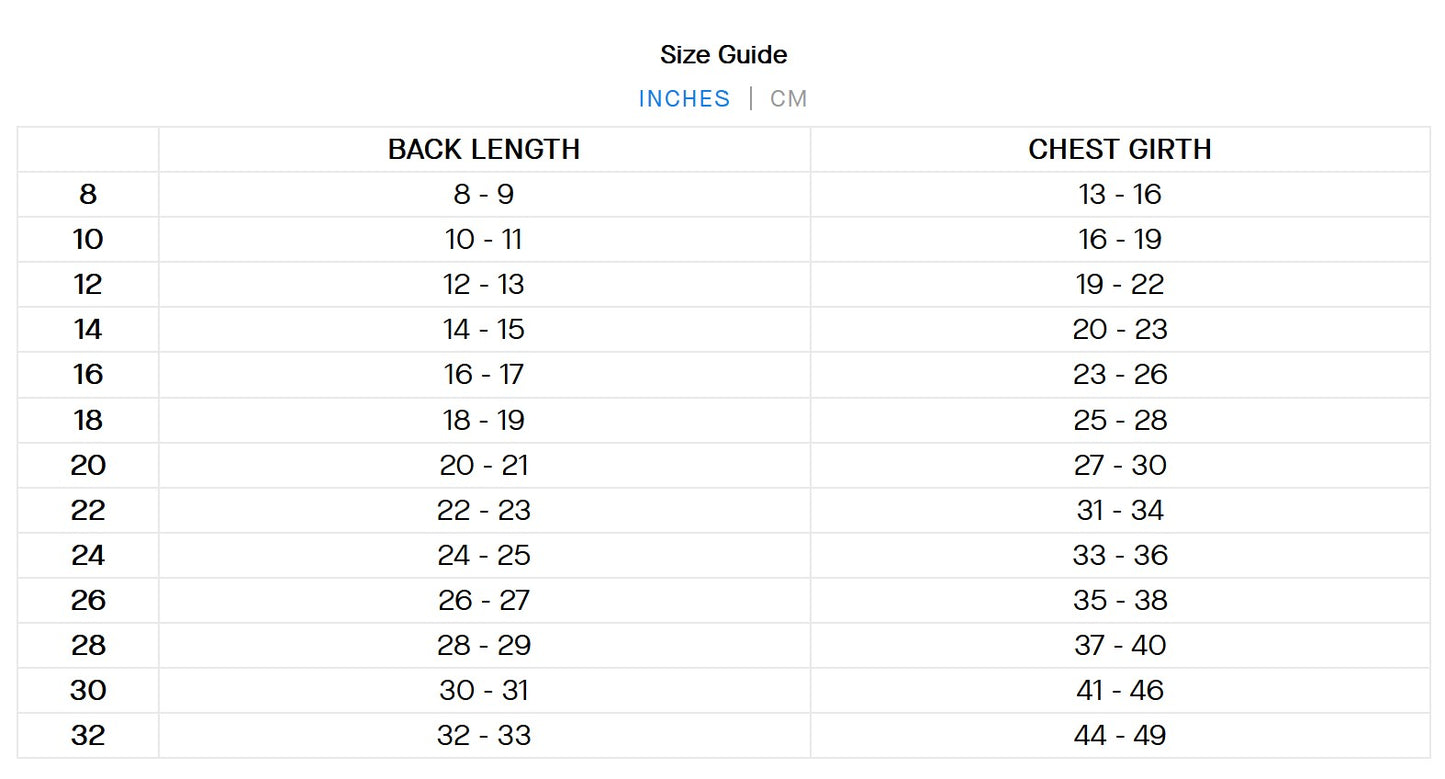The height and width of the screenshot is (779, 1445).
Task: Click the 22 - 23 back length cell
Action: coord(484,510)
